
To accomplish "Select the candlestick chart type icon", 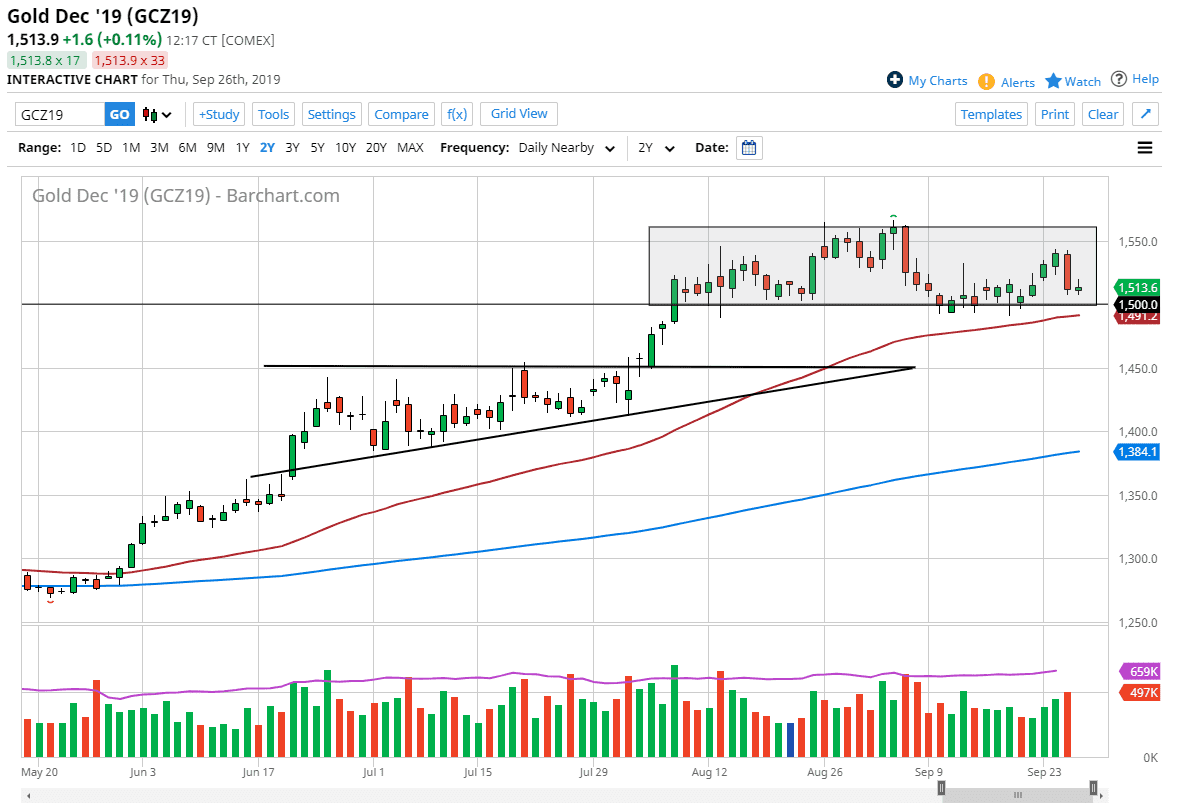I will [148, 114].
